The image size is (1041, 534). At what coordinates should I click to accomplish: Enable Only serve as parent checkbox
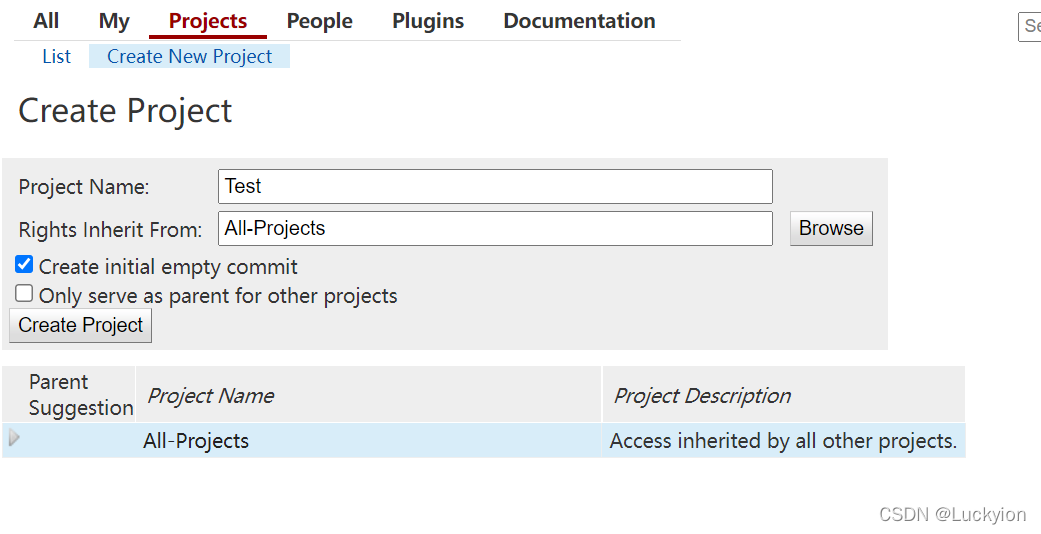24,294
